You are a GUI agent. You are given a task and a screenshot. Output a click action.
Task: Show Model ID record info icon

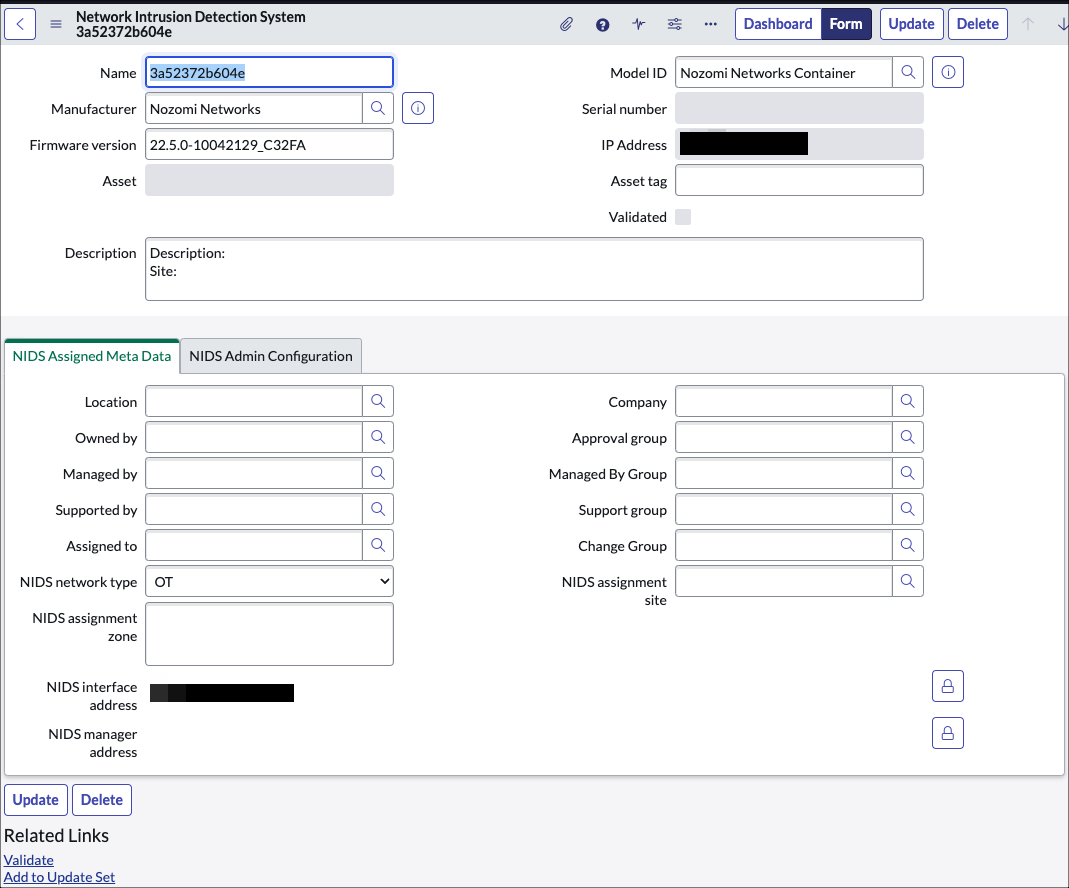click(x=947, y=72)
